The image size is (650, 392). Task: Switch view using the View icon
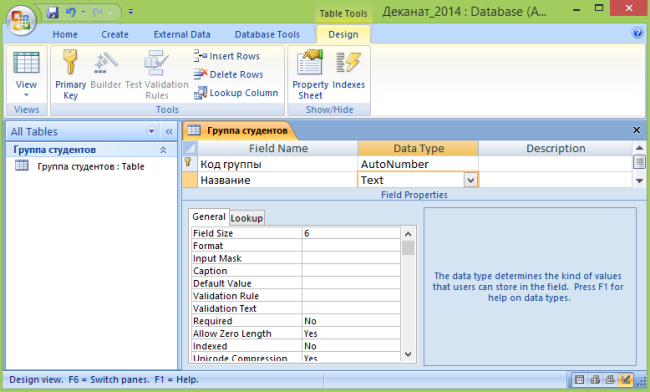coord(26,63)
